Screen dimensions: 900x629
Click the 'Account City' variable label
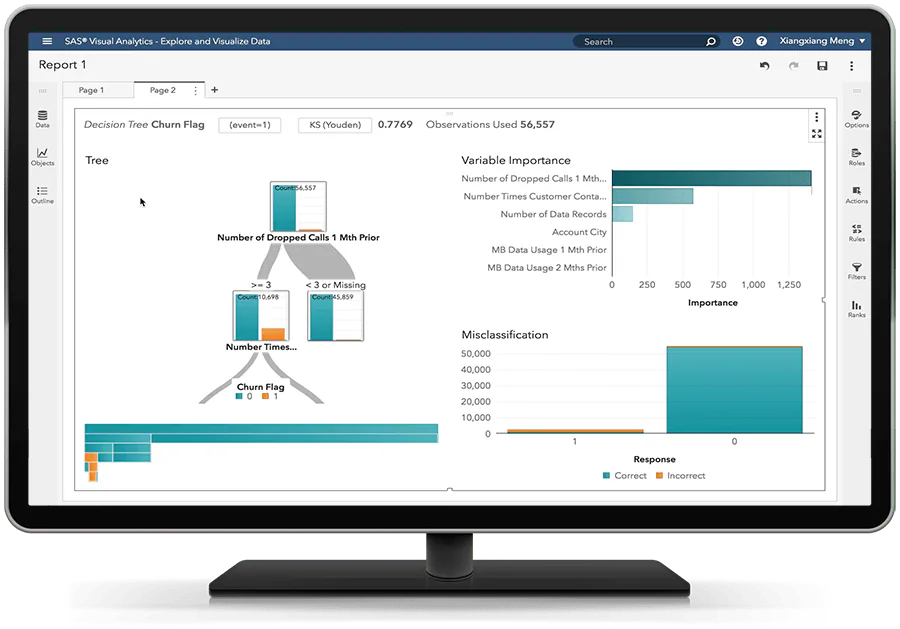tap(579, 232)
